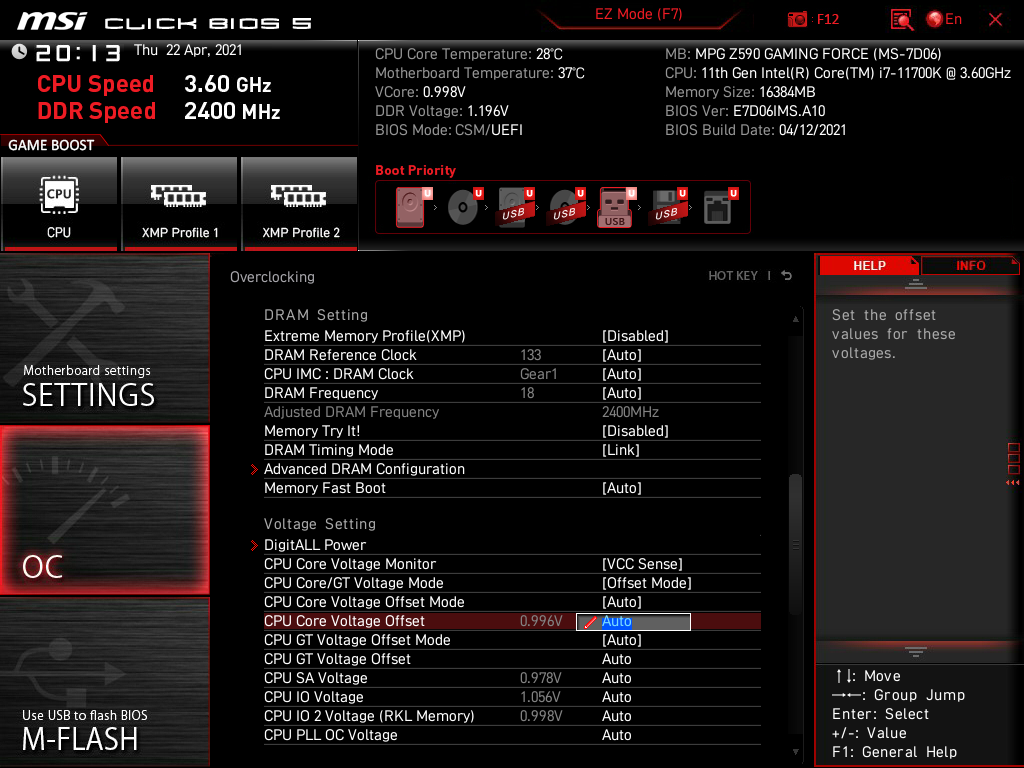Switch to EZ Mode (F7)
The image size is (1024, 768).
pos(638,14)
